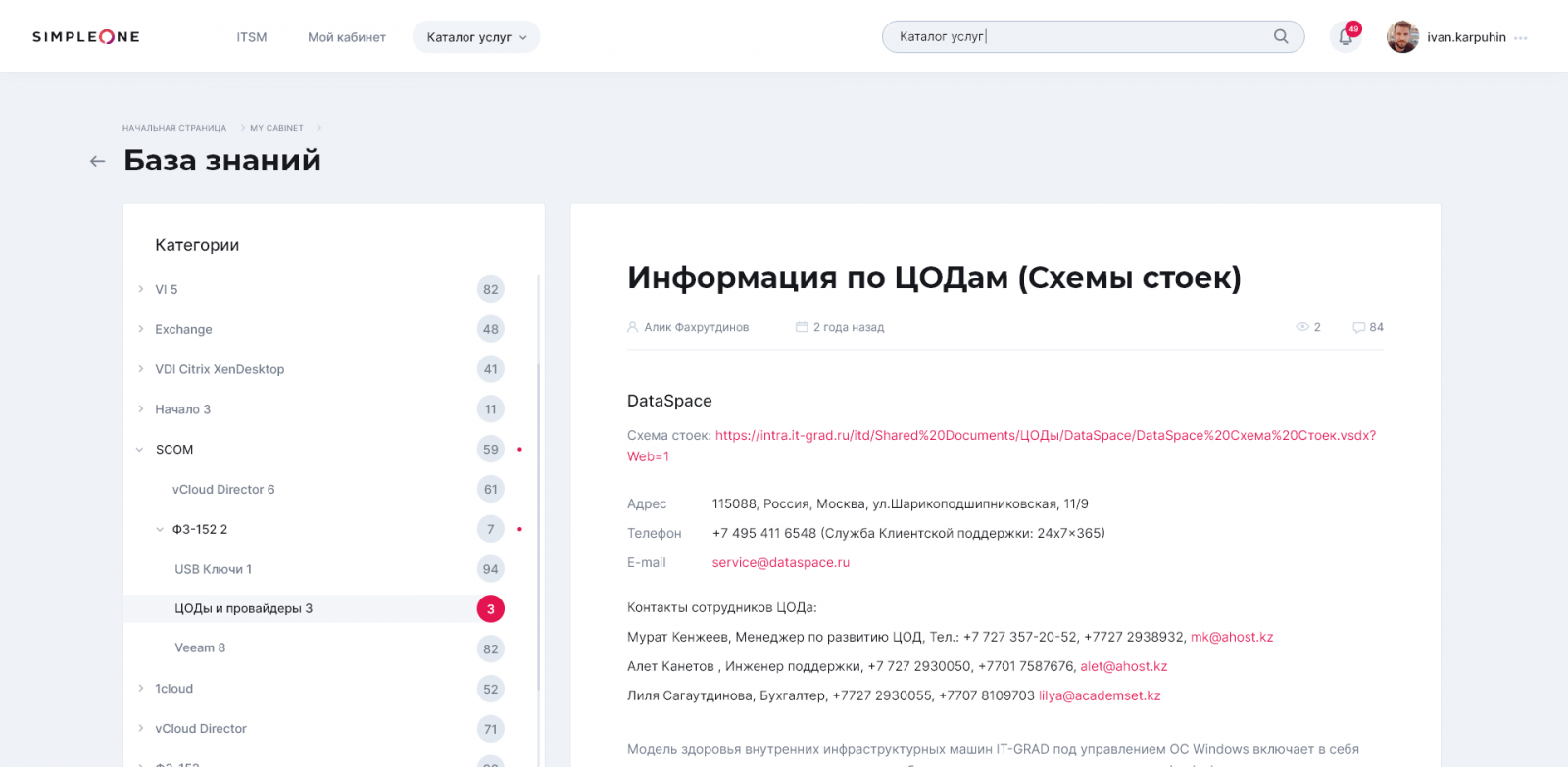Click the ivan.karpuhin username
Viewport: 1568px width, 767px height.
[x=1466, y=37]
